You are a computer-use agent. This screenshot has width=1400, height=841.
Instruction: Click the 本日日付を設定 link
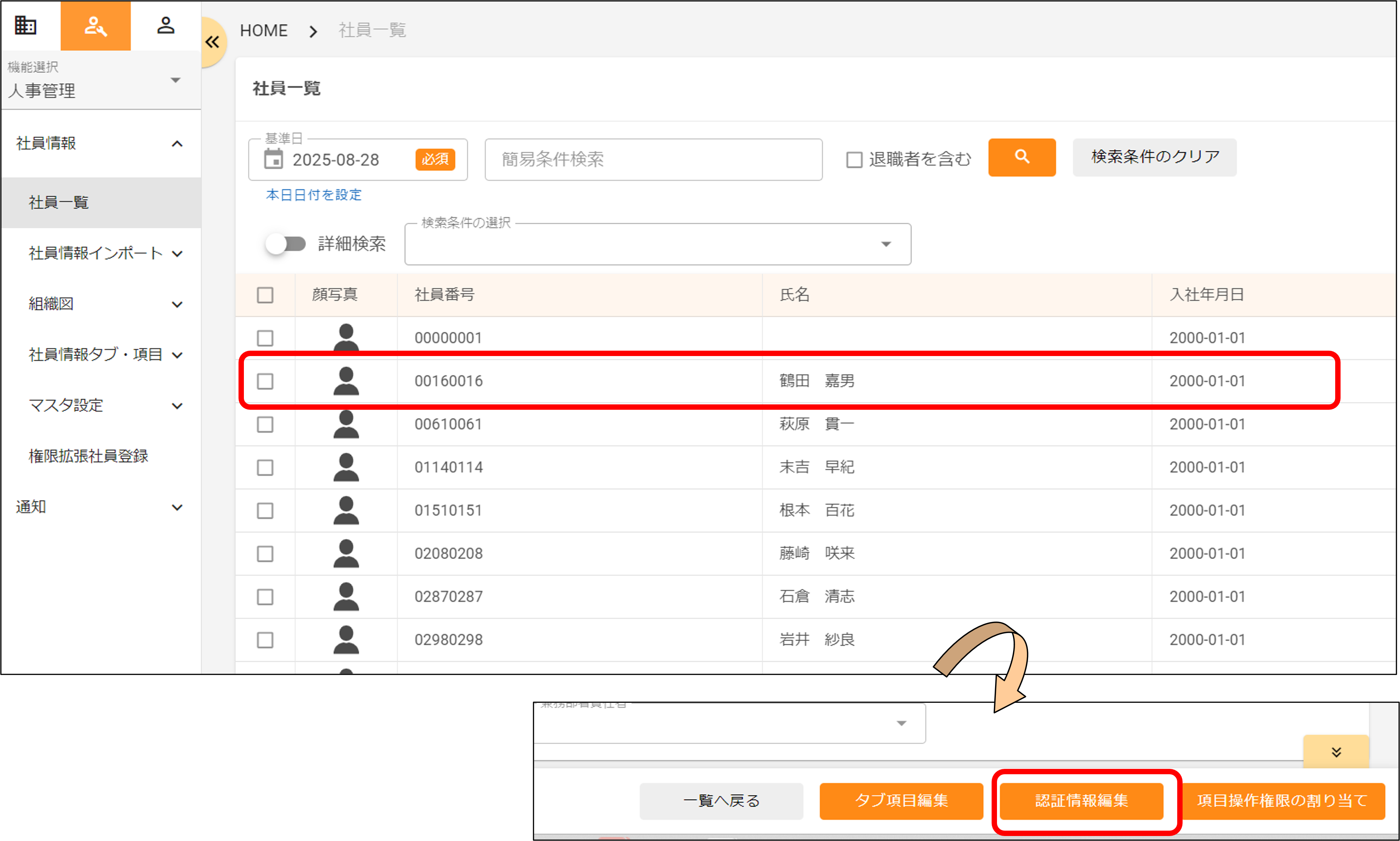click(313, 195)
